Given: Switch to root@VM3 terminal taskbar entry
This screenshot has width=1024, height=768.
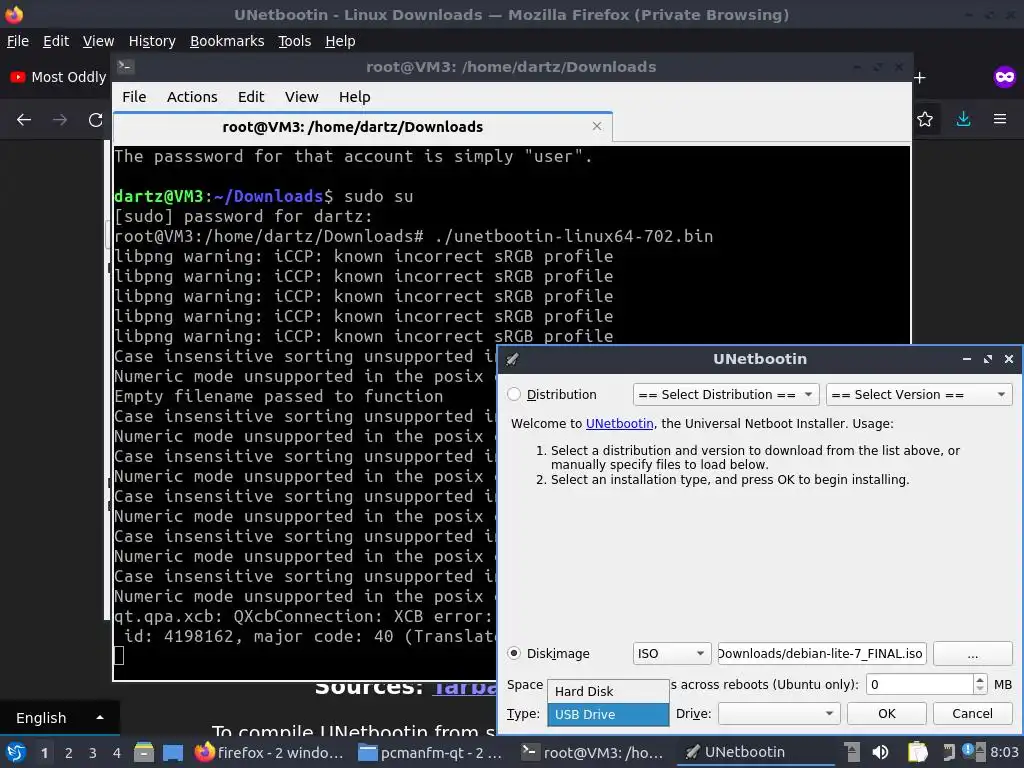Looking at the screenshot, I should [593, 753].
